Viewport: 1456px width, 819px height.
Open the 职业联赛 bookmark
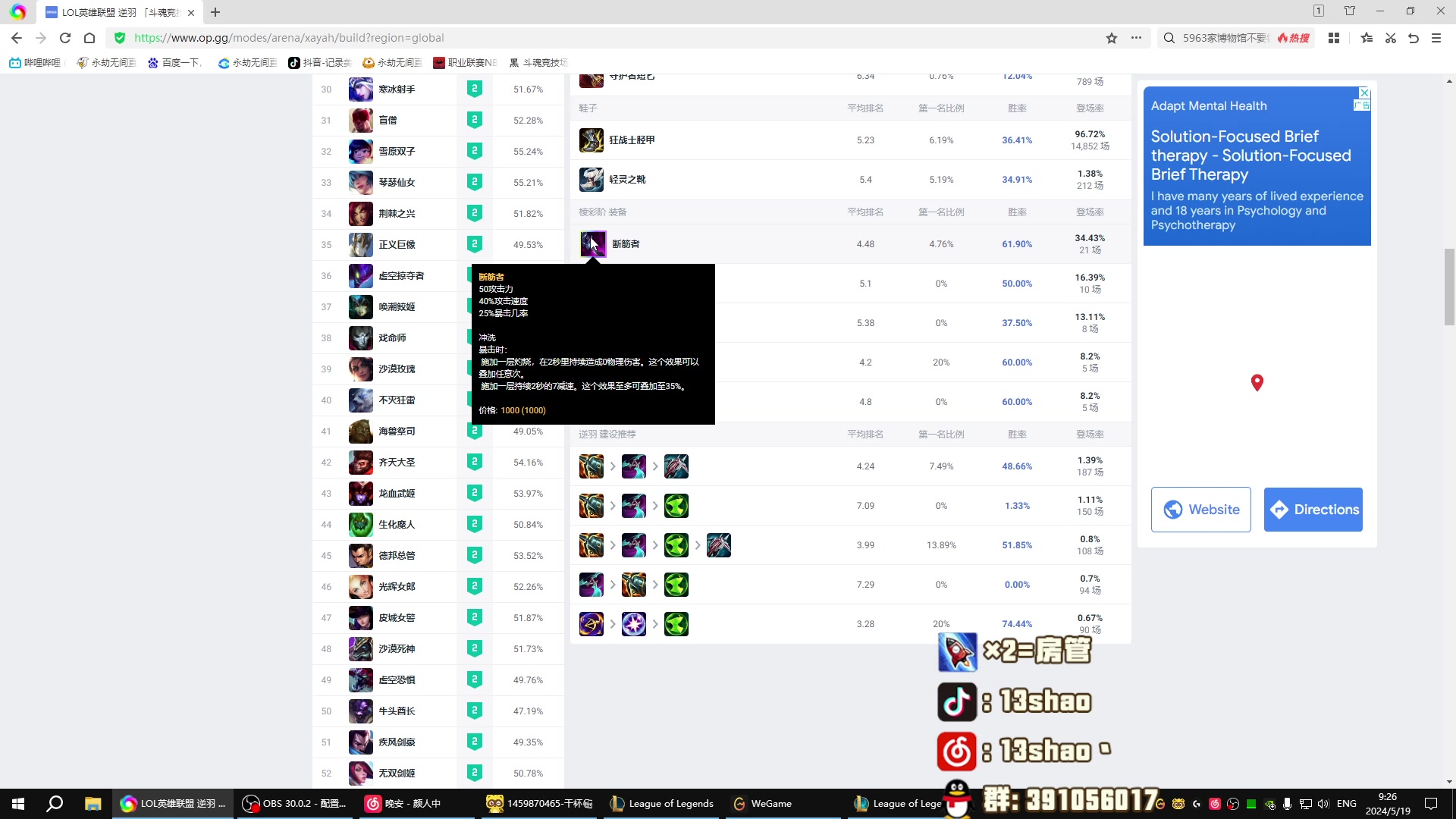coord(465,63)
